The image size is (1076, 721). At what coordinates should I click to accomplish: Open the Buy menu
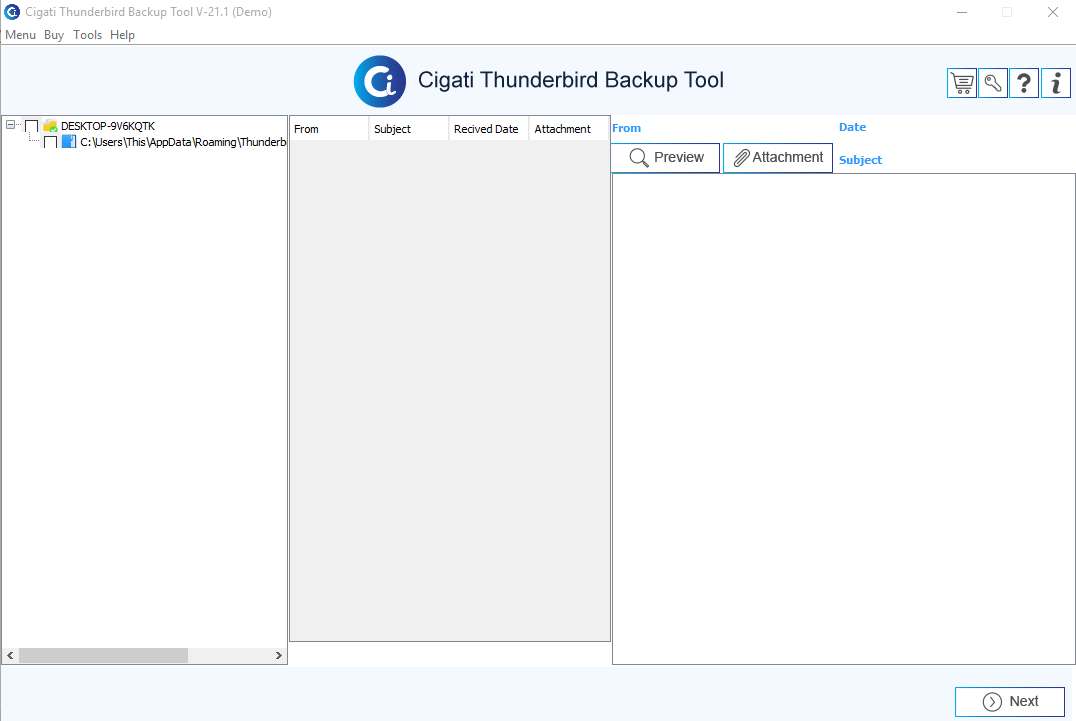pos(54,35)
